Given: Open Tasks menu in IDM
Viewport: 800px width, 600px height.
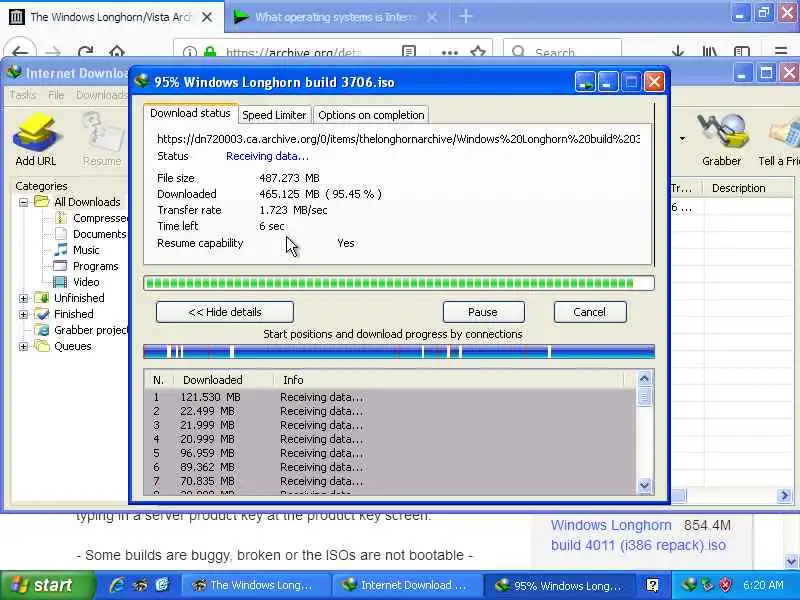Looking at the screenshot, I should (22, 95).
